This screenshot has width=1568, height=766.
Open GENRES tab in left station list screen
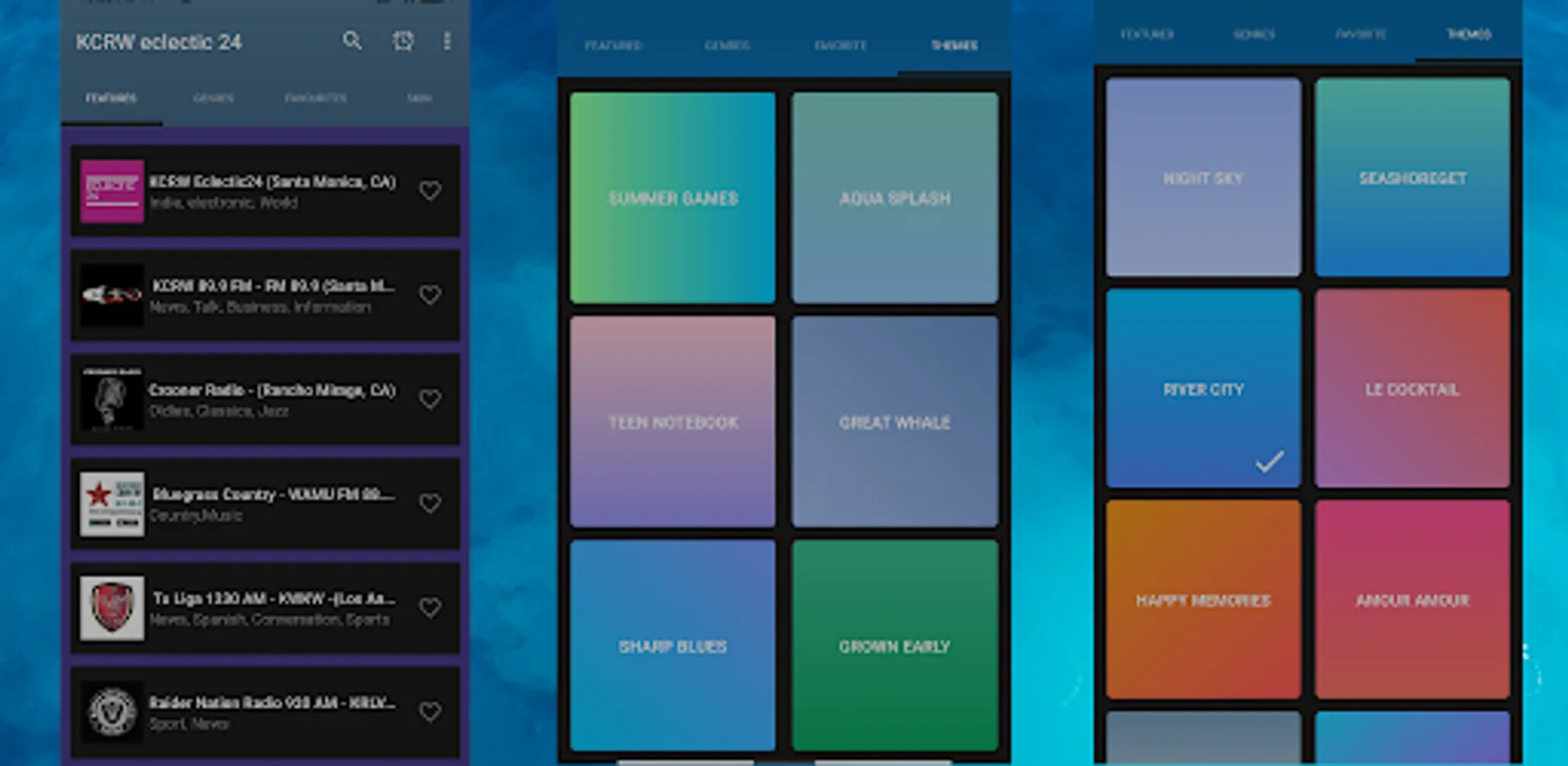[x=214, y=98]
